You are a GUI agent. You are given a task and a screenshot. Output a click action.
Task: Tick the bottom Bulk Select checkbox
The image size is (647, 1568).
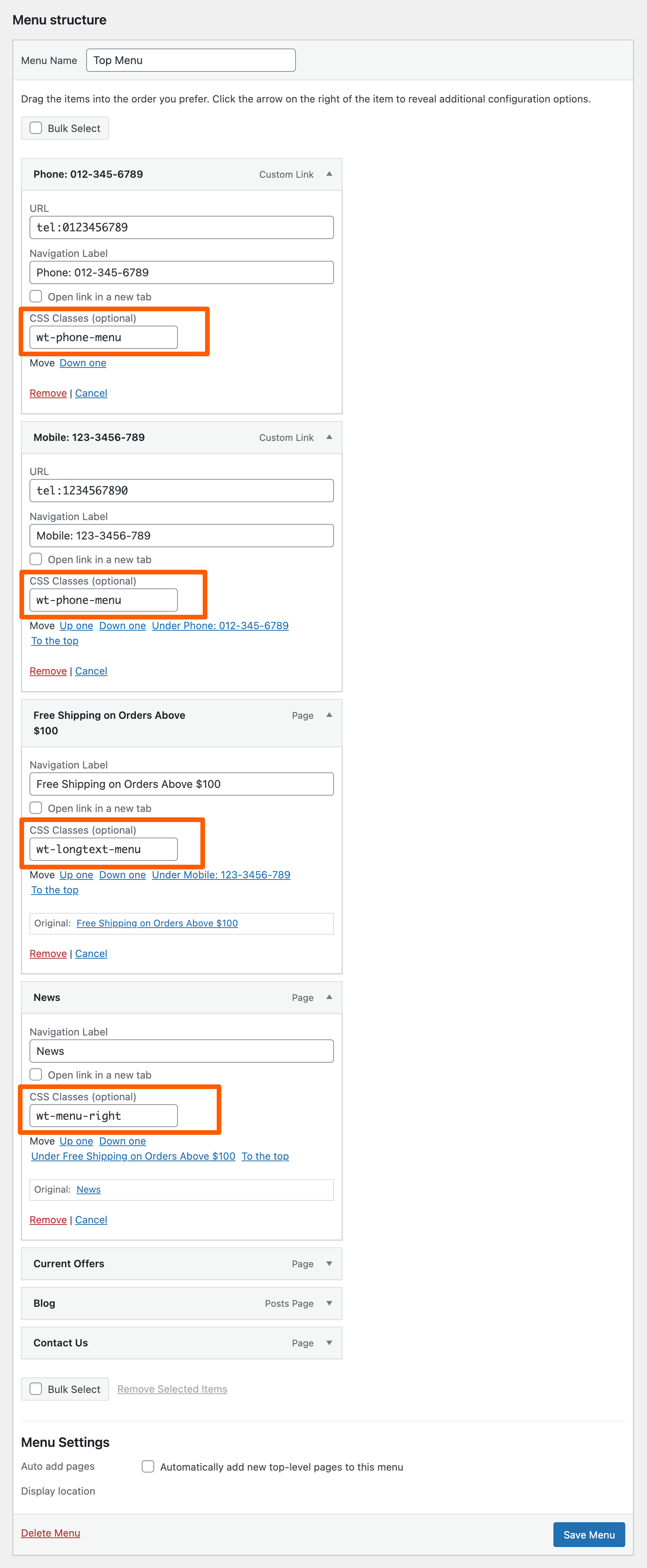pos(36,1388)
